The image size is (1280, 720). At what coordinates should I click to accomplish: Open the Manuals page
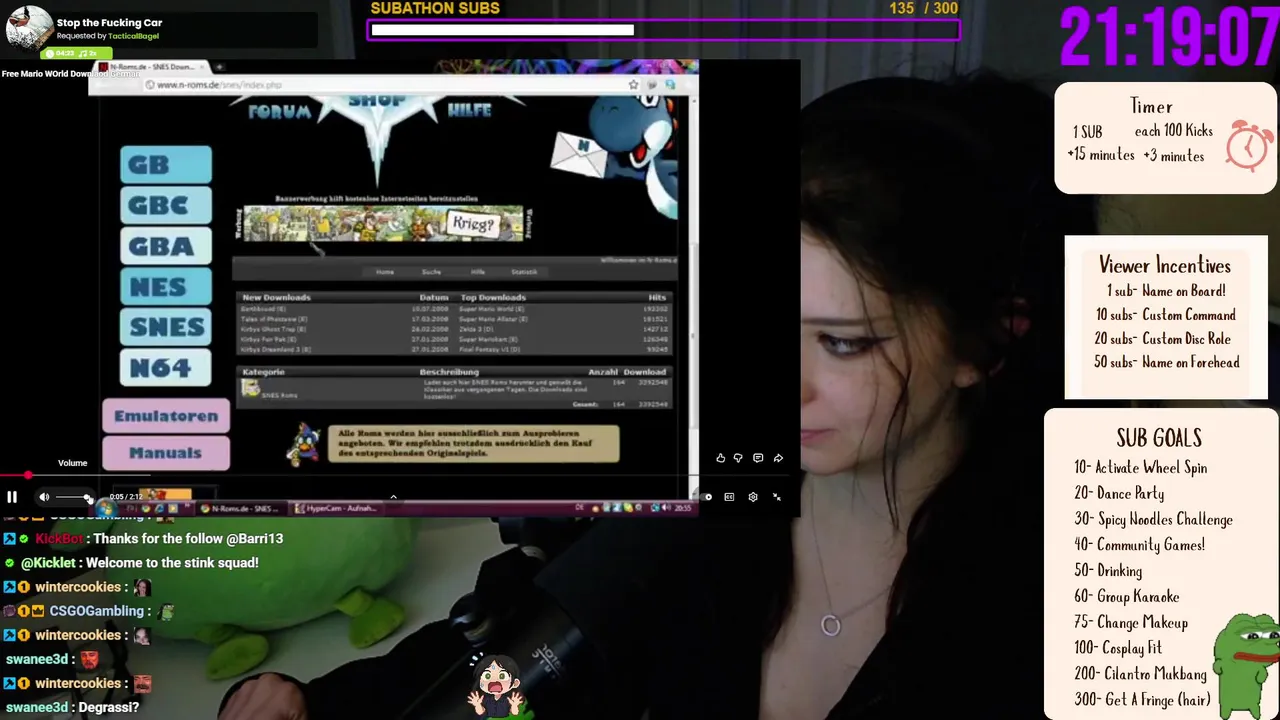[x=166, y=453]
